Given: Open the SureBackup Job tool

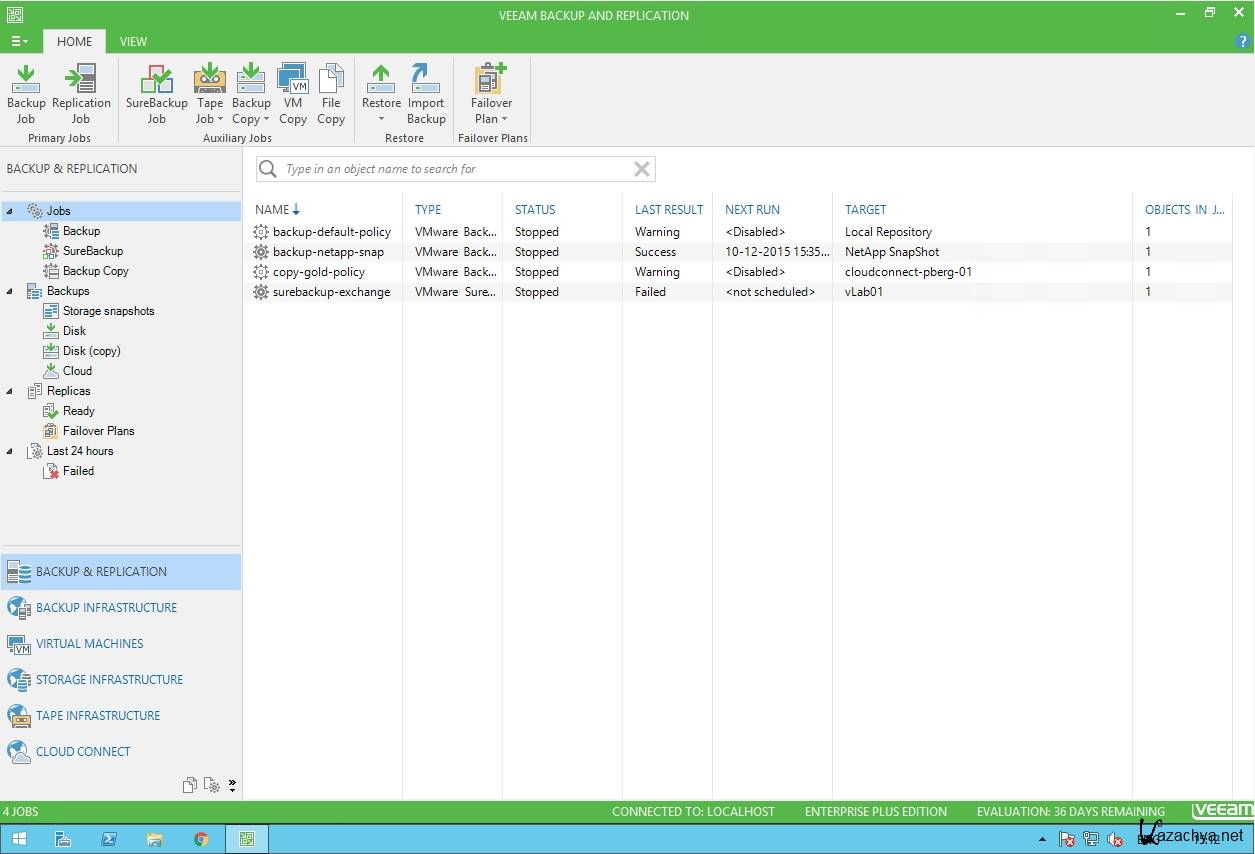Looking at the screenshot, I should pyautogui.click(x=156, y=94).
